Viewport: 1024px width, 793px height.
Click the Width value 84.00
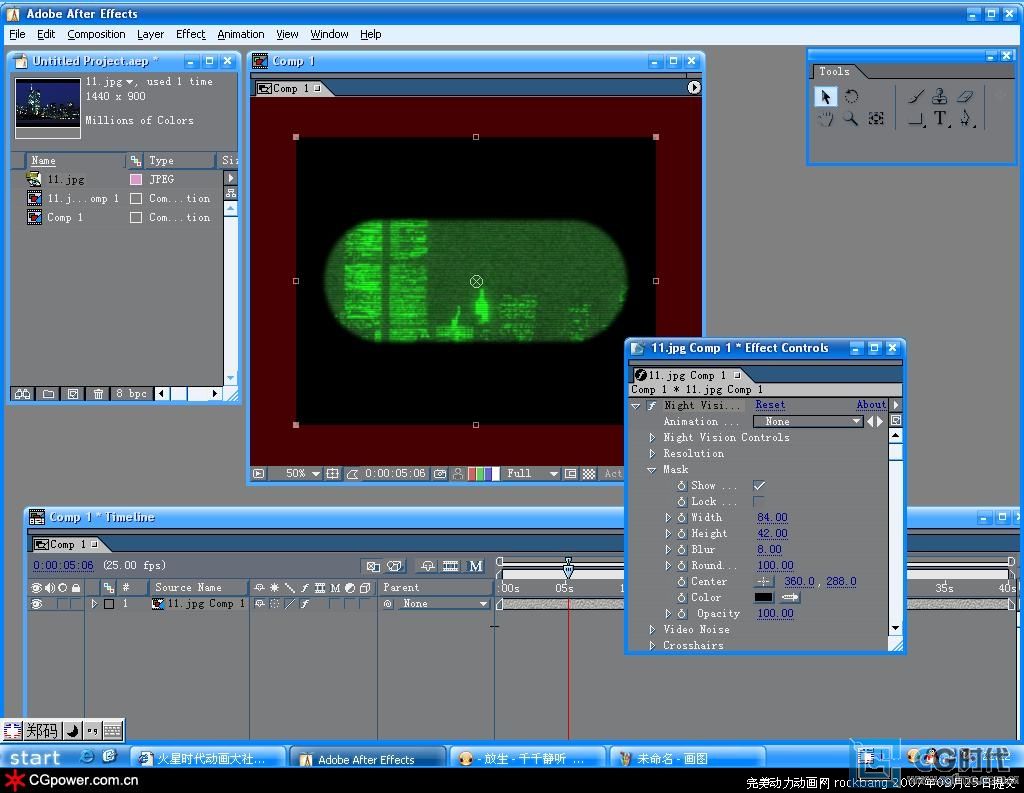coord(772,517)
